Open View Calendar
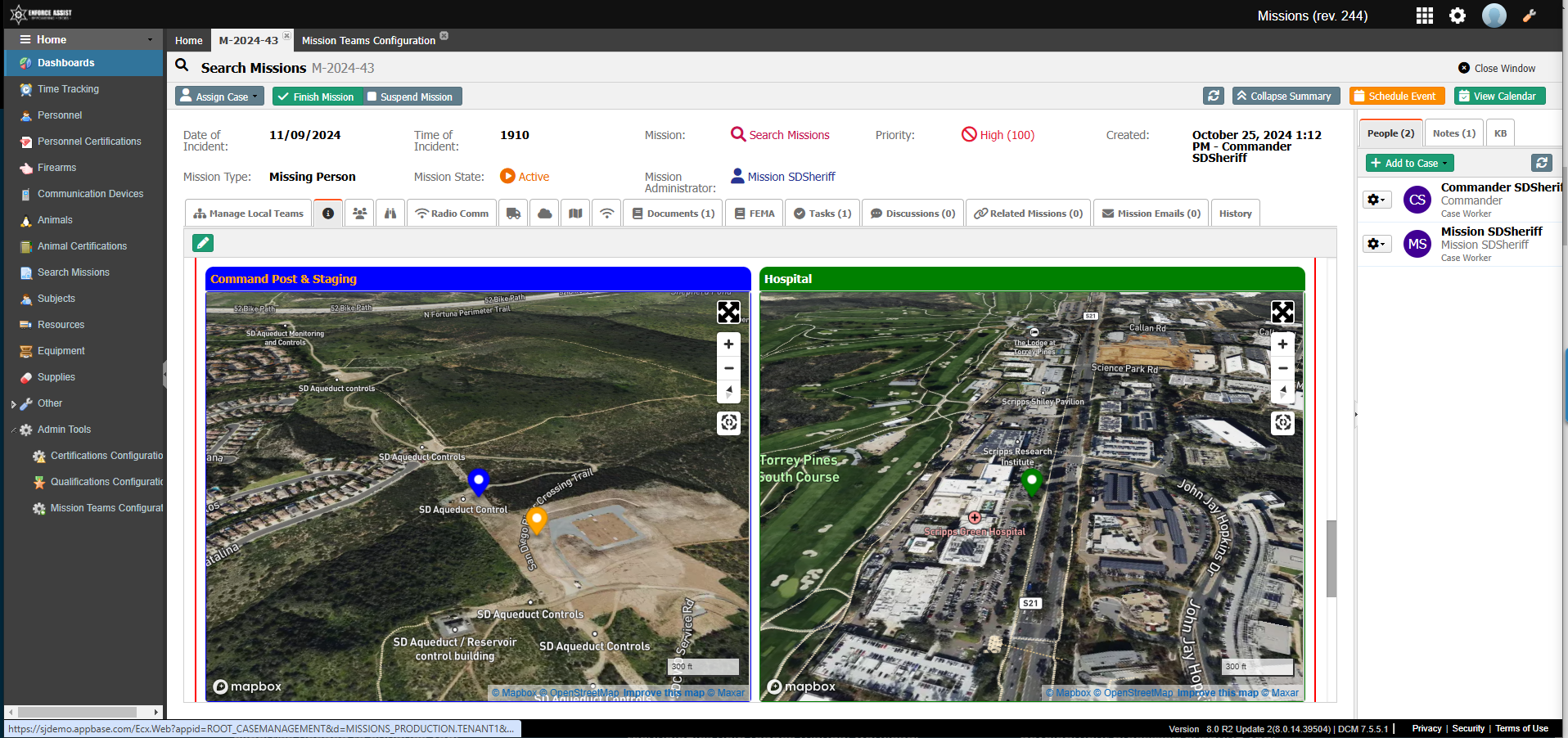This screenshot has width=1568, height=738. (1499, 96)
